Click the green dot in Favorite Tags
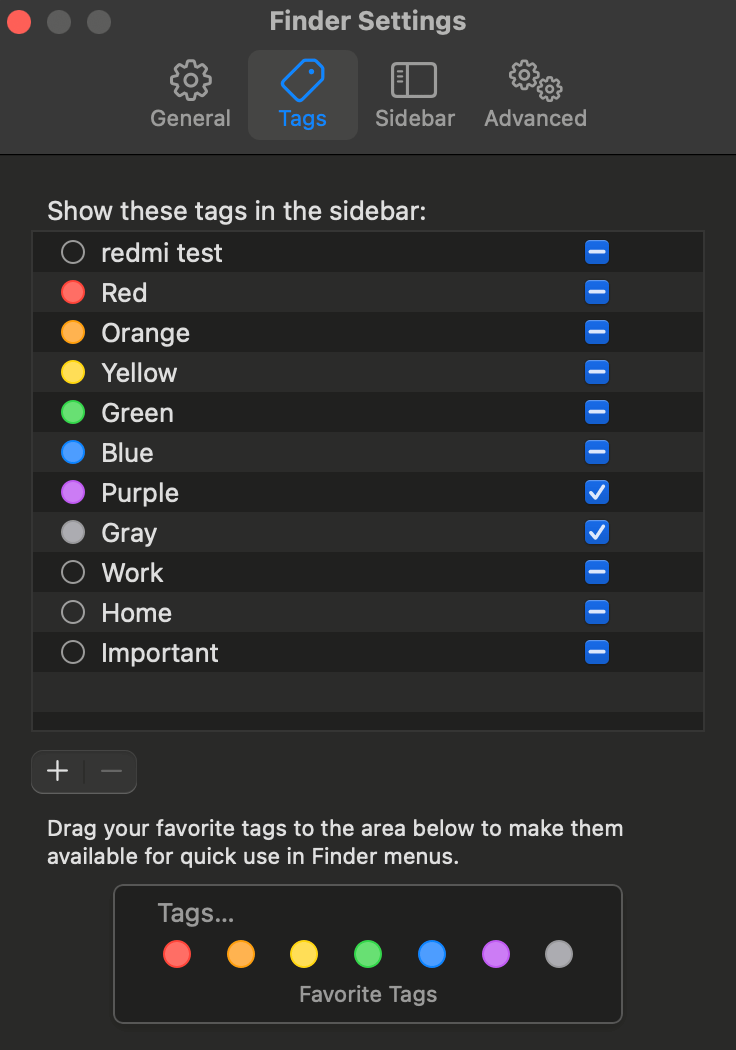The image size is (736, 1050). coord(368,954)
